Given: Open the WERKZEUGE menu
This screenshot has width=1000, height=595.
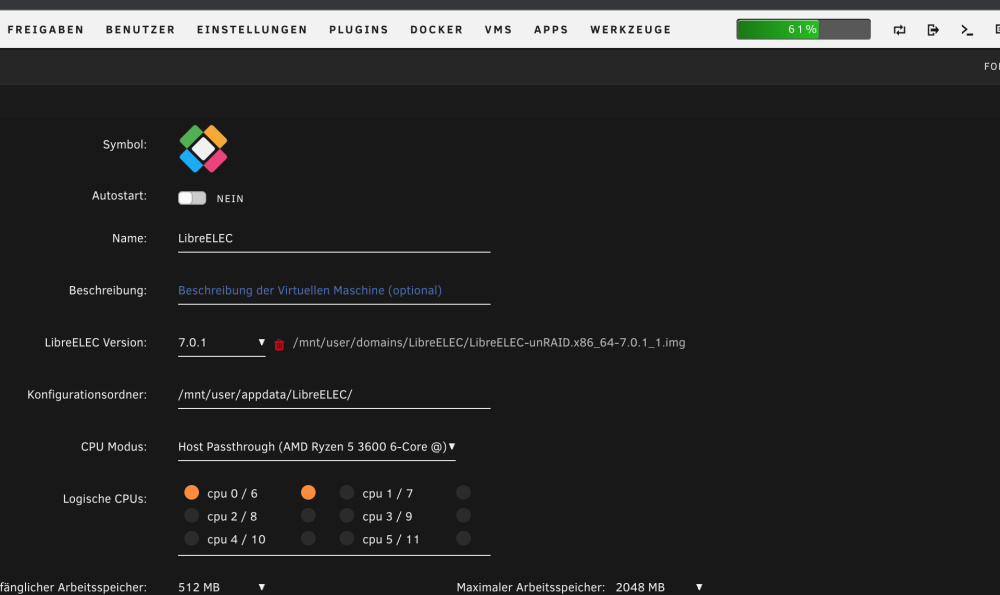Looking at the screenshot, I should (630, 30).
